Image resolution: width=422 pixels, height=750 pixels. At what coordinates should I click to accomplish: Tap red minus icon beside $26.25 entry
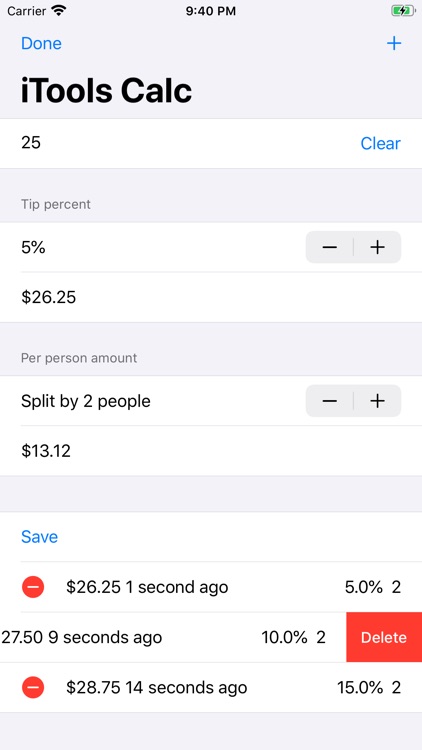coord(33,587)
